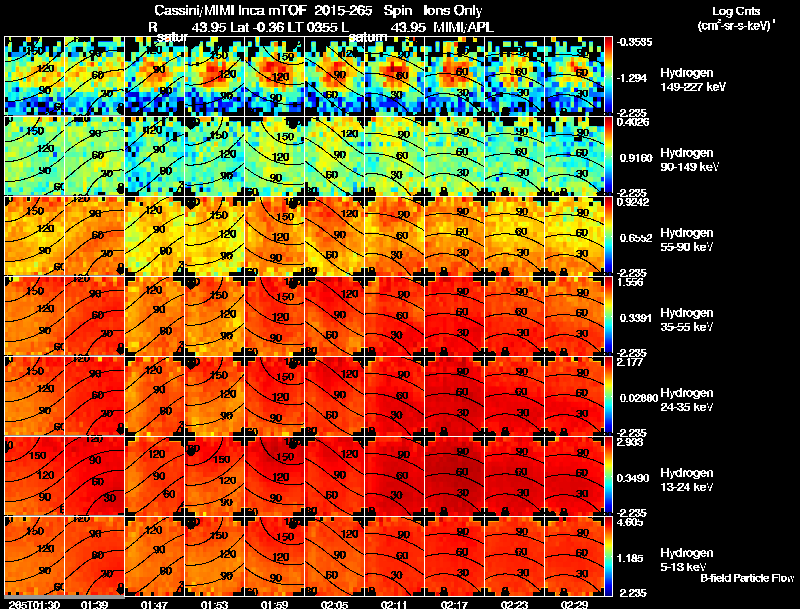The image size is (800, 609).
Task: Select the 5-13 keV panel at 01:53
Action: [x=214, y=556]
